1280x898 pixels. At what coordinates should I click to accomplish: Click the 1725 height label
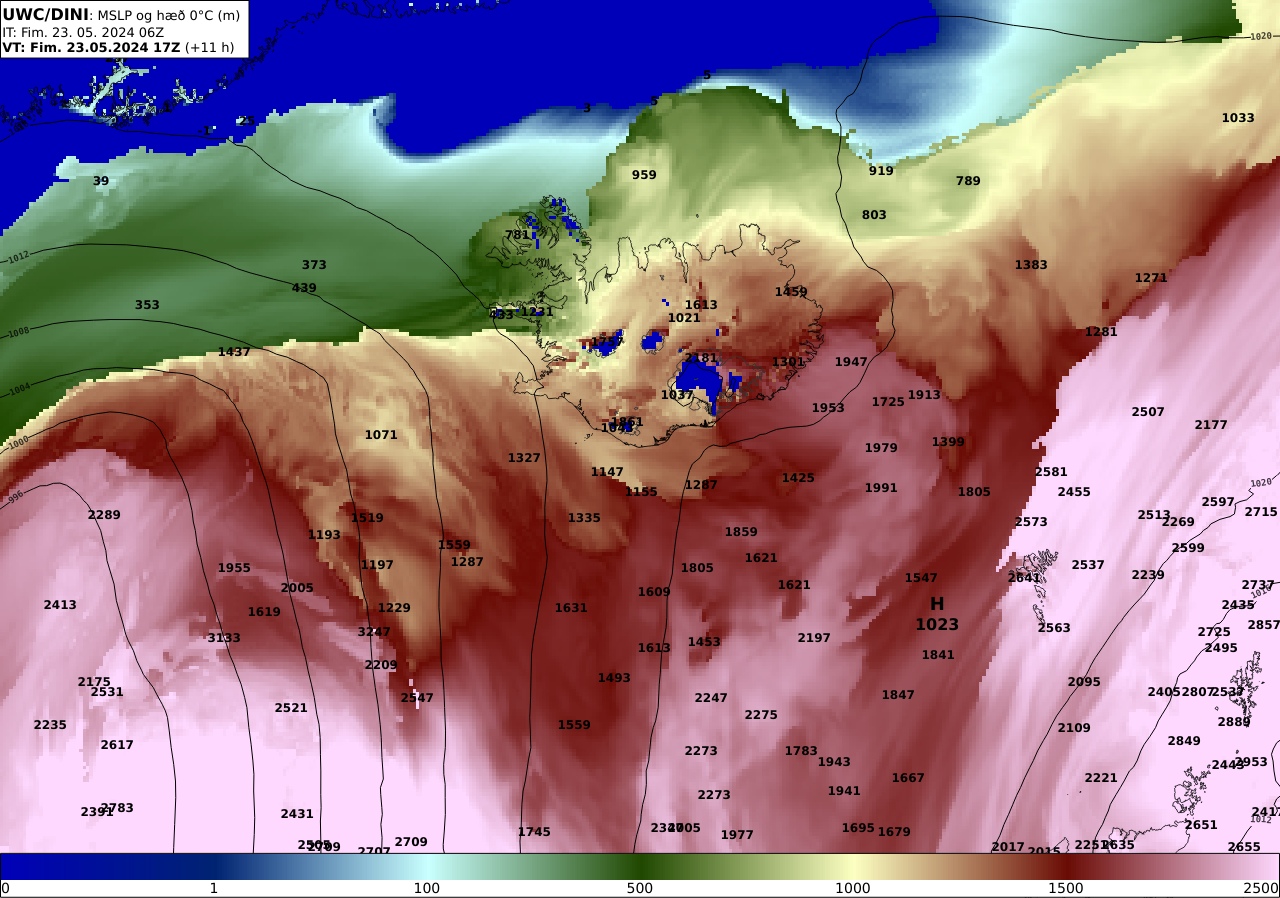tap(888, 402)
